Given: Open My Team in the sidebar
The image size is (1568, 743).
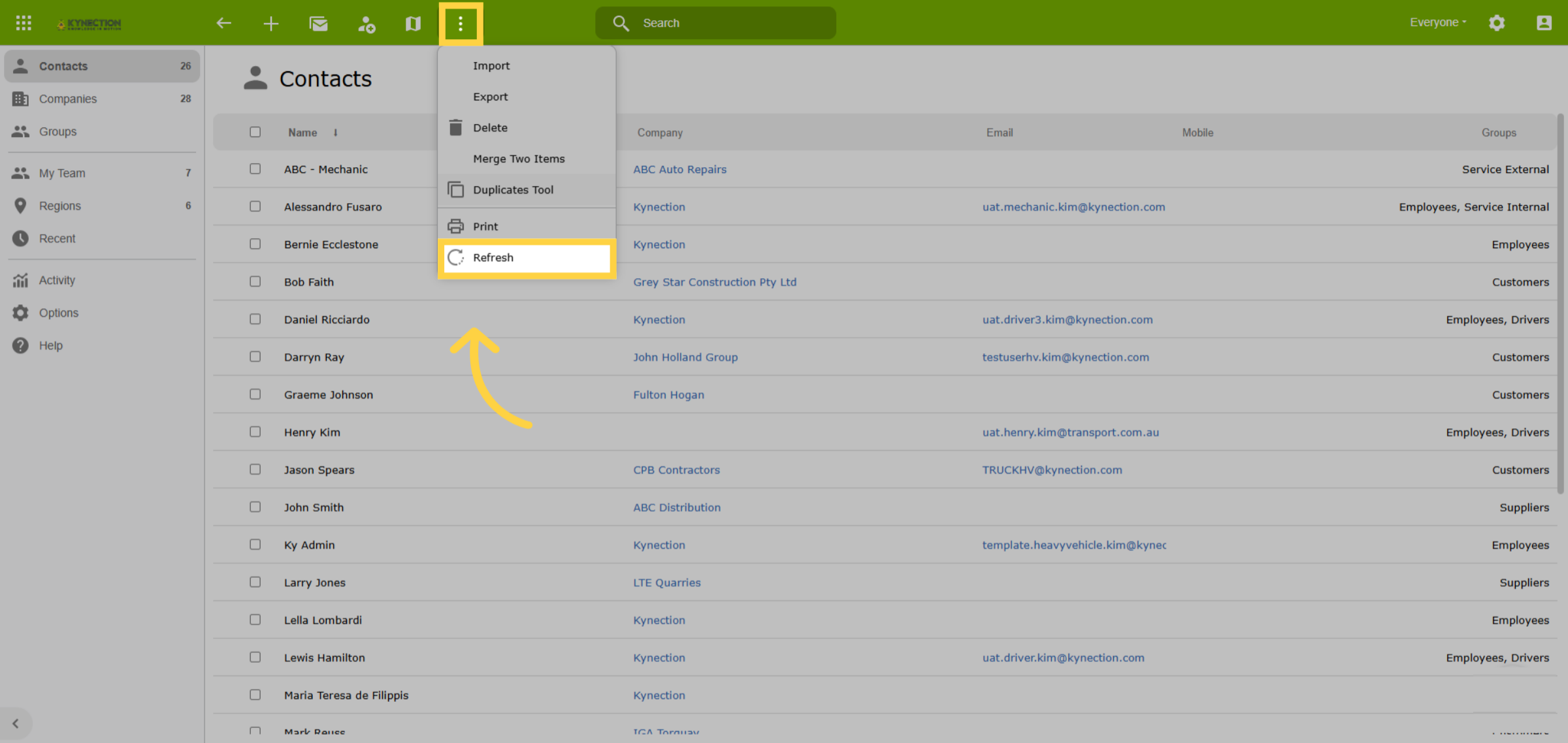Looking at the screenshot, I should pyautogui.click(x=102, y=173).
